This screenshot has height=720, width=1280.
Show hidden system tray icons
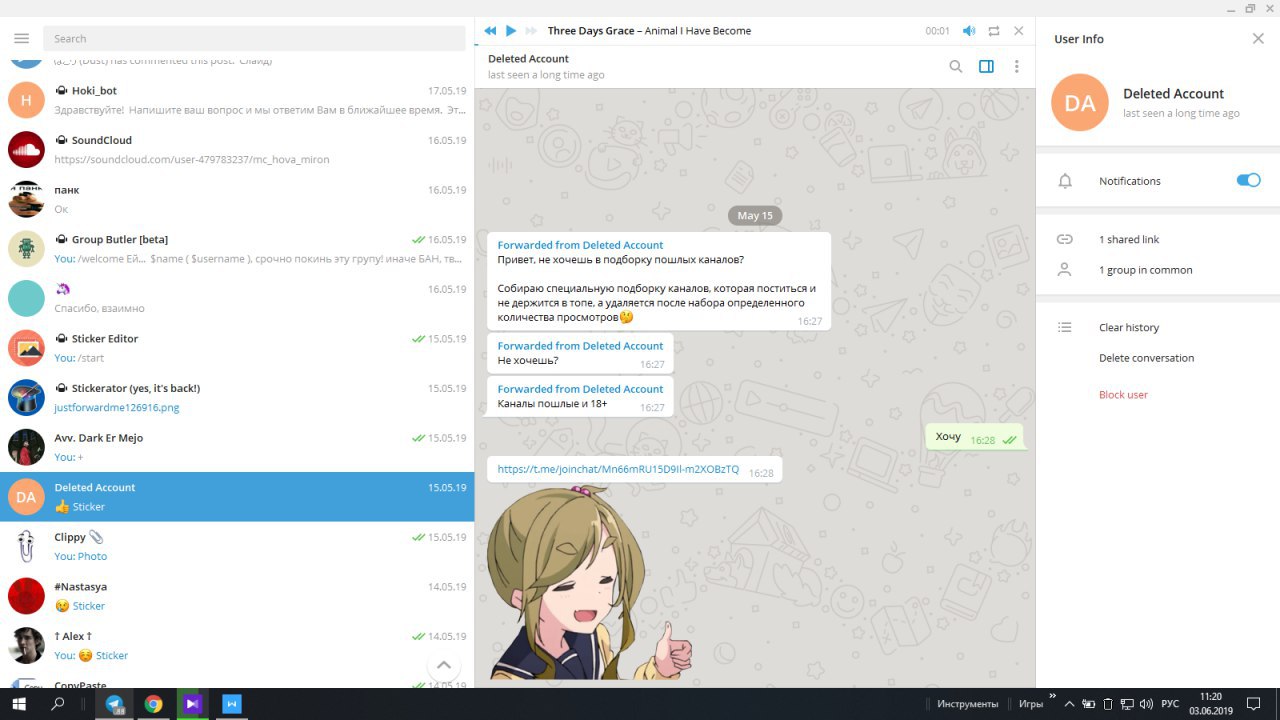[1068, 704]
